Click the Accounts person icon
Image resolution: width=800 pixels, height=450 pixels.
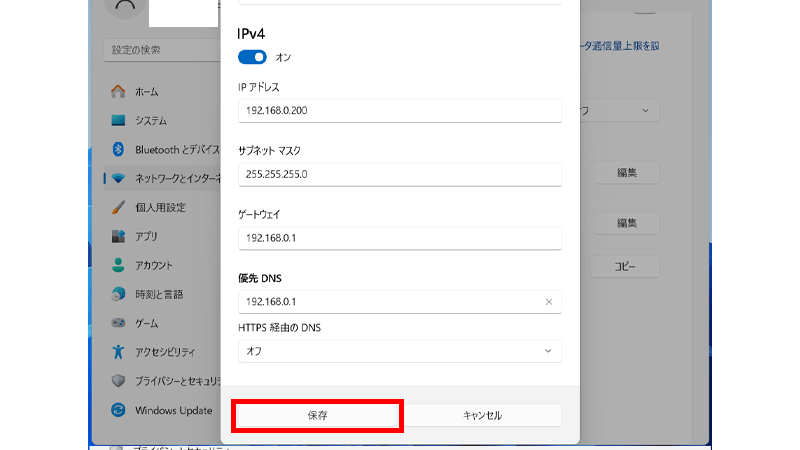[x=118, y=265]
